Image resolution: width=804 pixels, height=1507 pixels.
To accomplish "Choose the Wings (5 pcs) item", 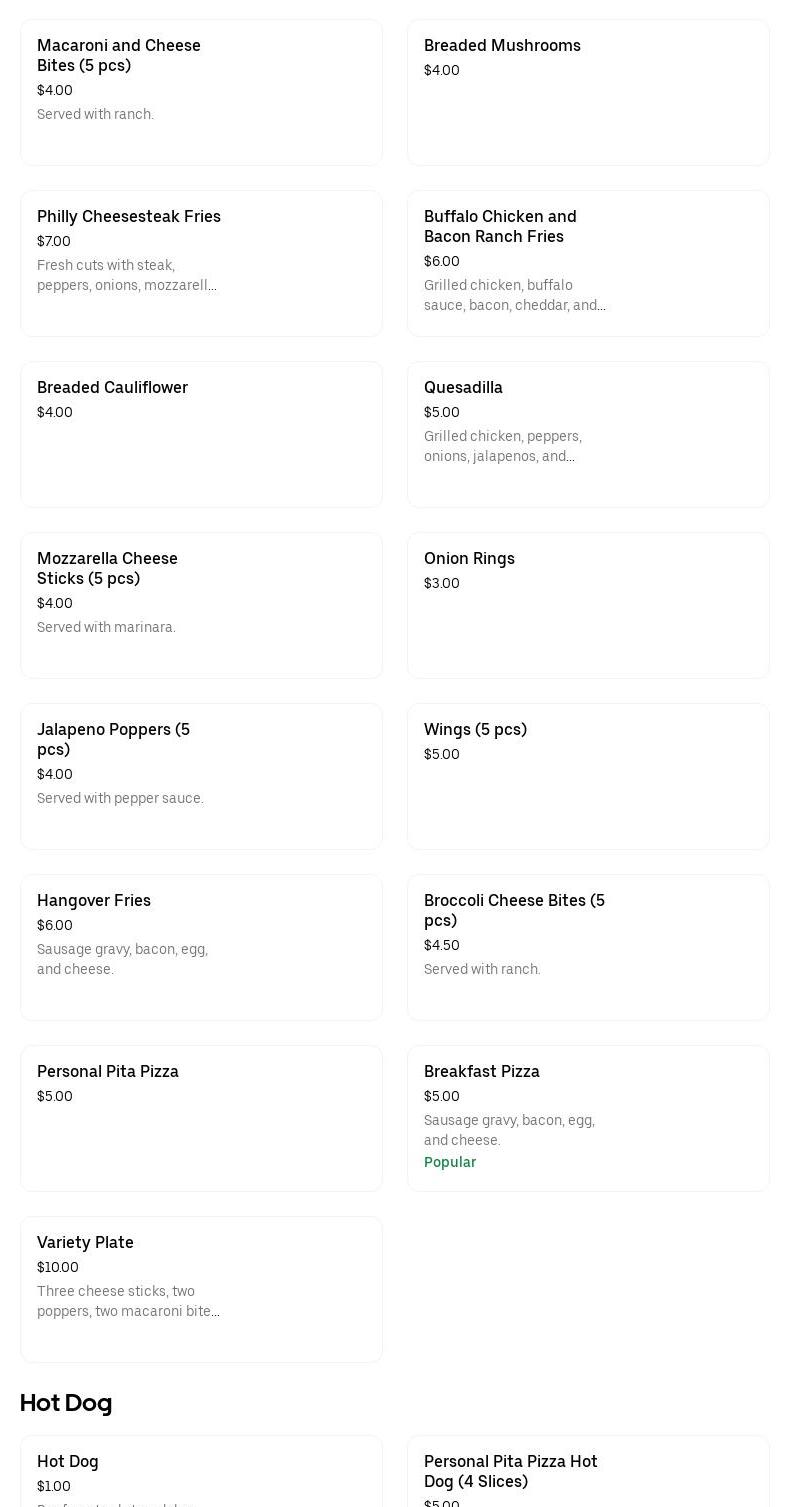I will pyautogui.click(x=588, y=776).
